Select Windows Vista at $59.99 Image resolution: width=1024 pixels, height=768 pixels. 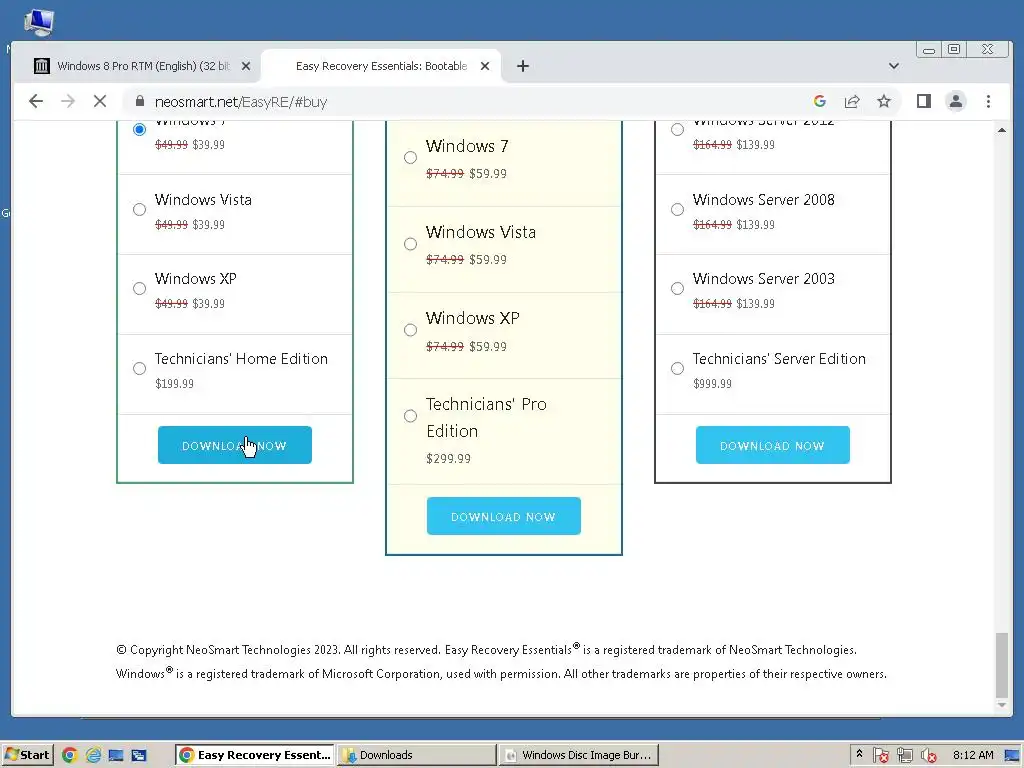pyautogui.click(x=410, y=244)
